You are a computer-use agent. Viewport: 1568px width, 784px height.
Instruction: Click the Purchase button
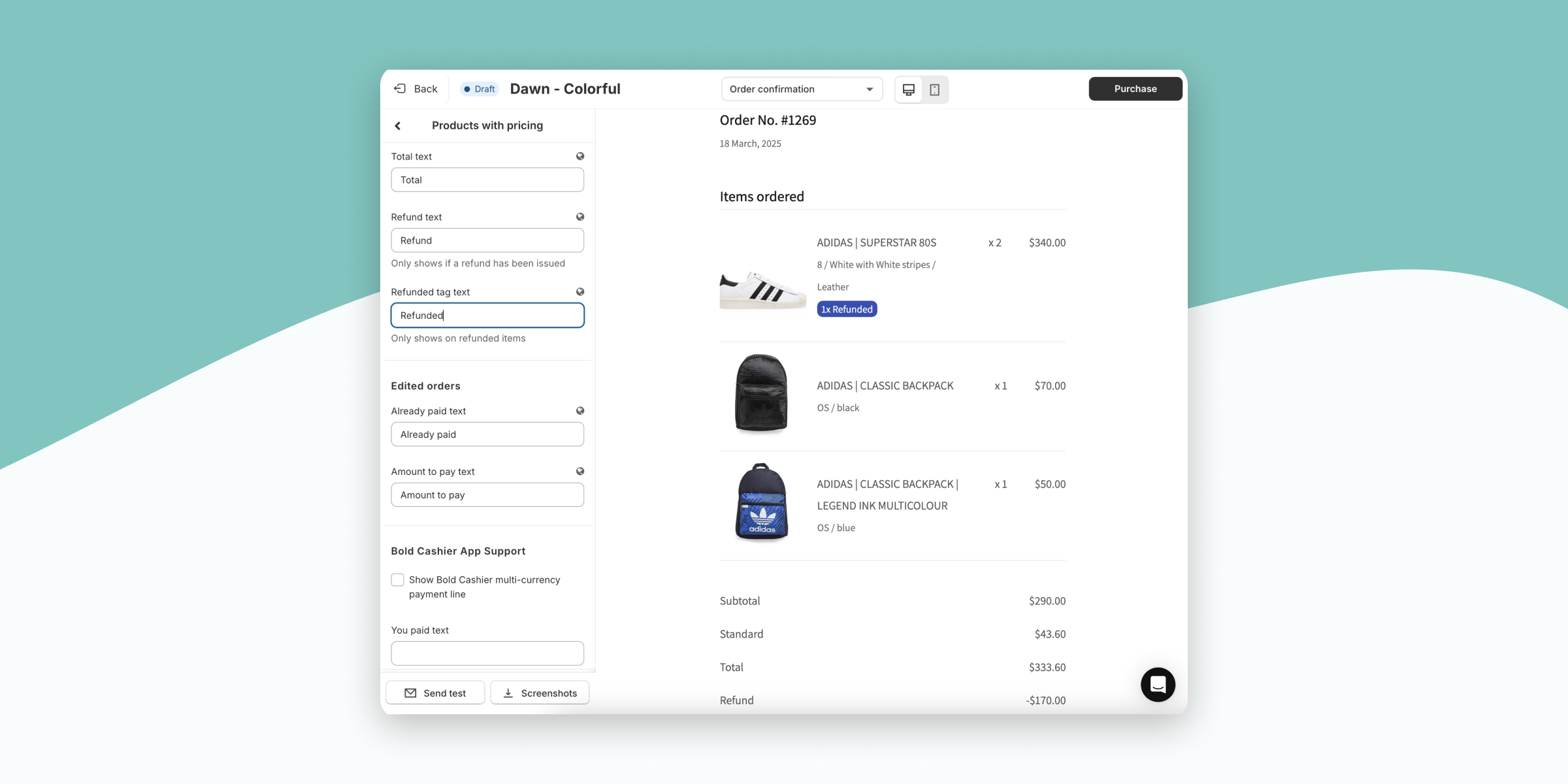click(x=1135, y=88)
